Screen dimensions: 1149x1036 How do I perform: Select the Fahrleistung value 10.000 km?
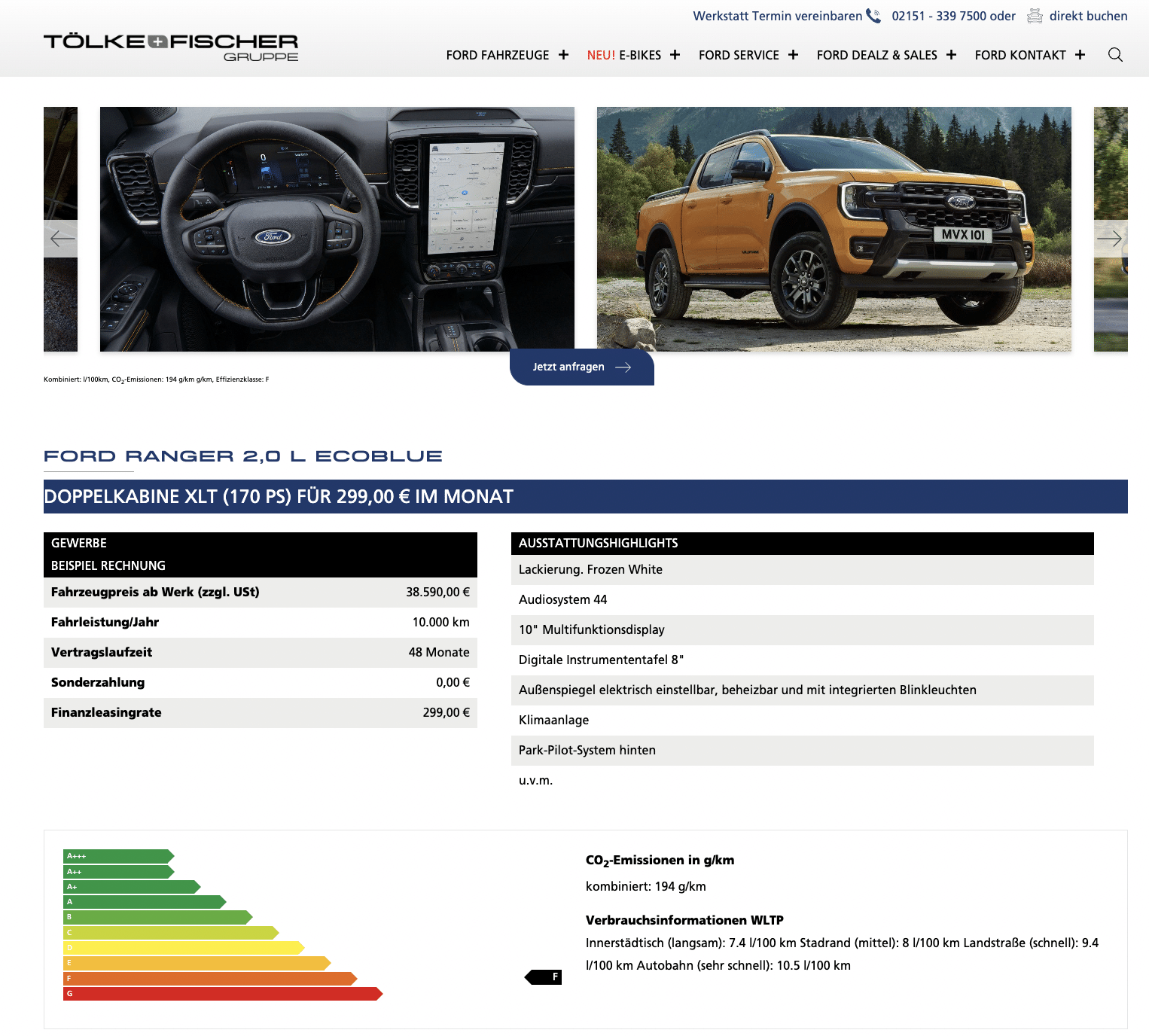tap(440, 622)
